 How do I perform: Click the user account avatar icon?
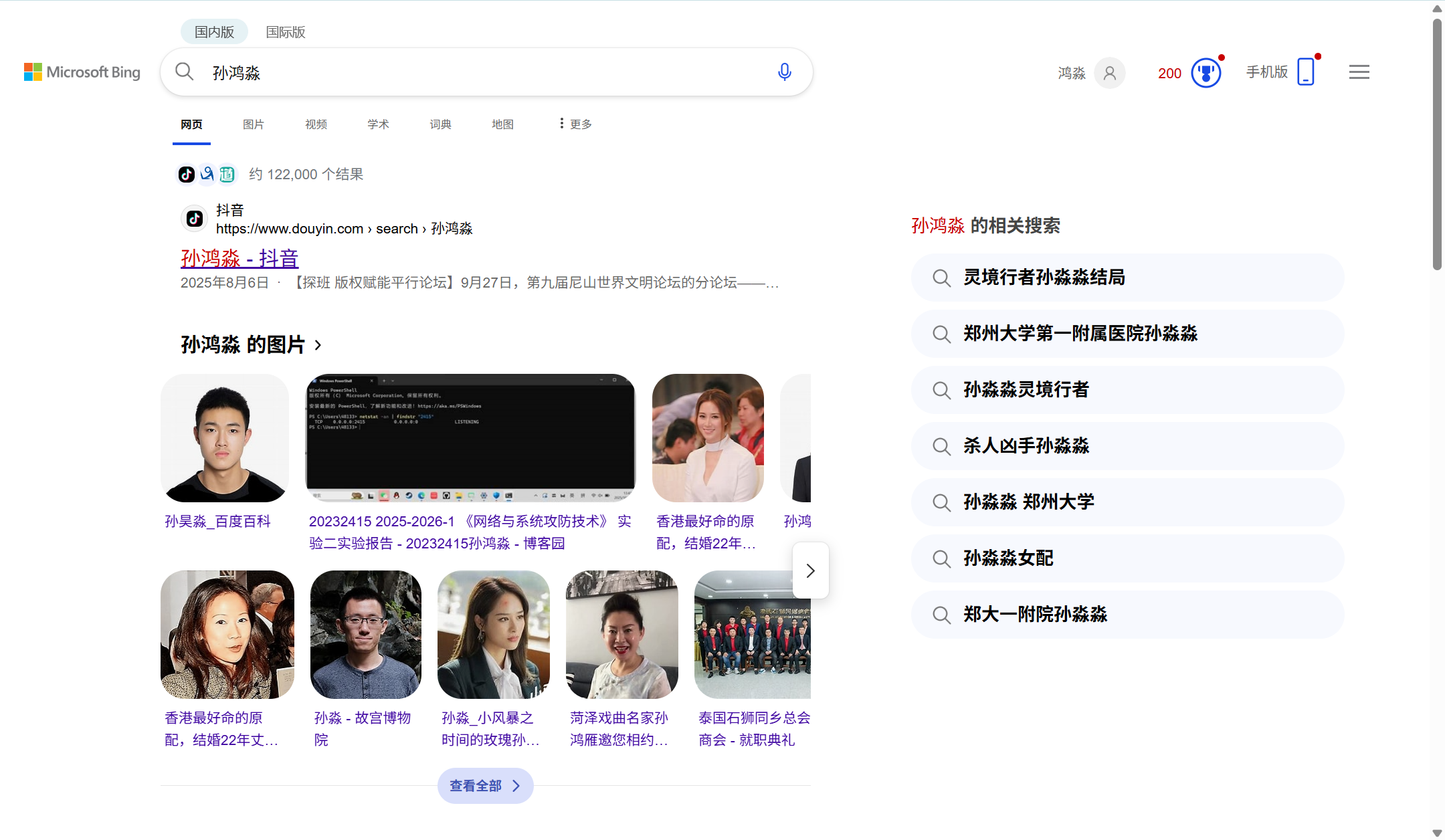click(1109, 72)
